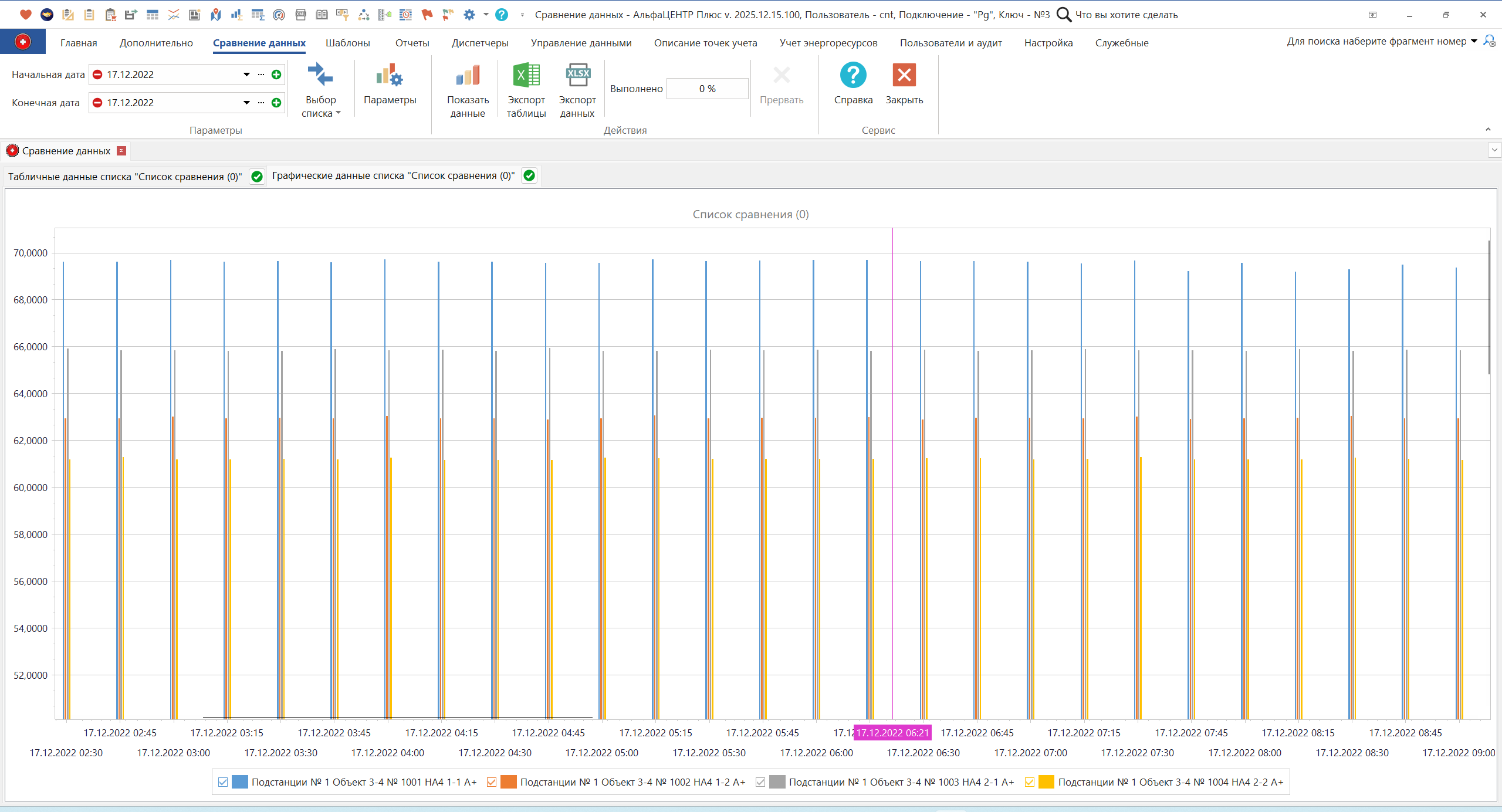Click the map marker icon in quick toolbar
1502x812 pixels.
(x=216, y=15)
